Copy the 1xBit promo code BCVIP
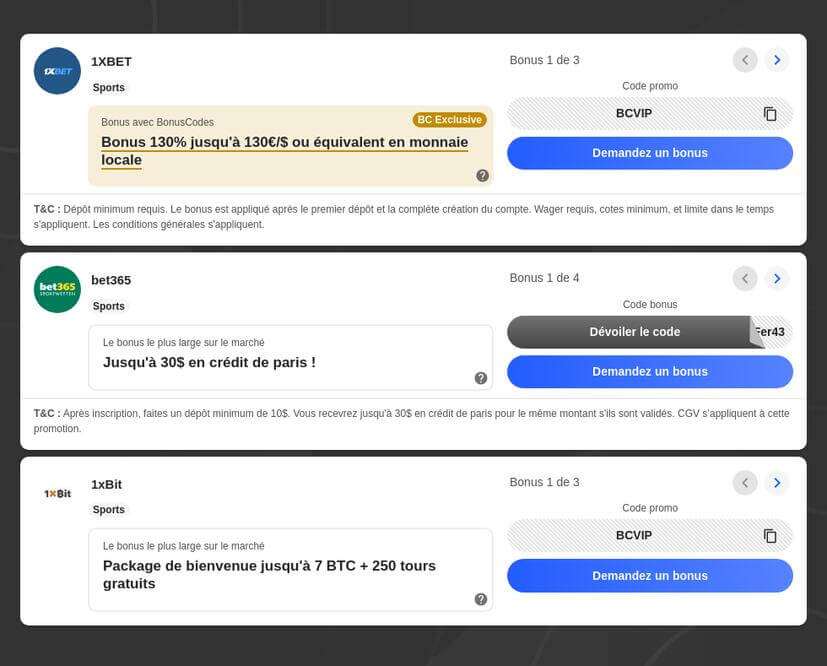Viewport: 827px width, 666px height. point(770,536)
